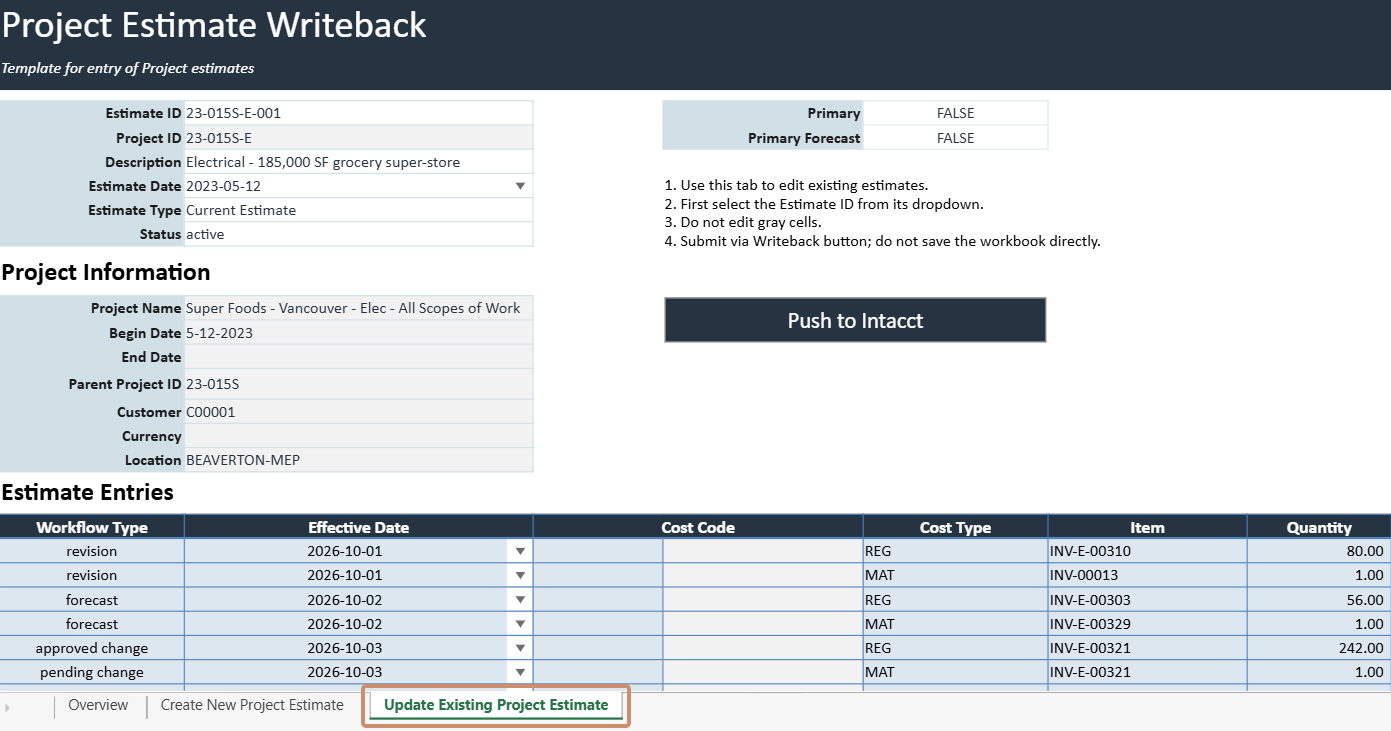The height and width of the screenshot is (731, 1391).
Task: Click the Push to Intacct button
Action: point(855,320)
